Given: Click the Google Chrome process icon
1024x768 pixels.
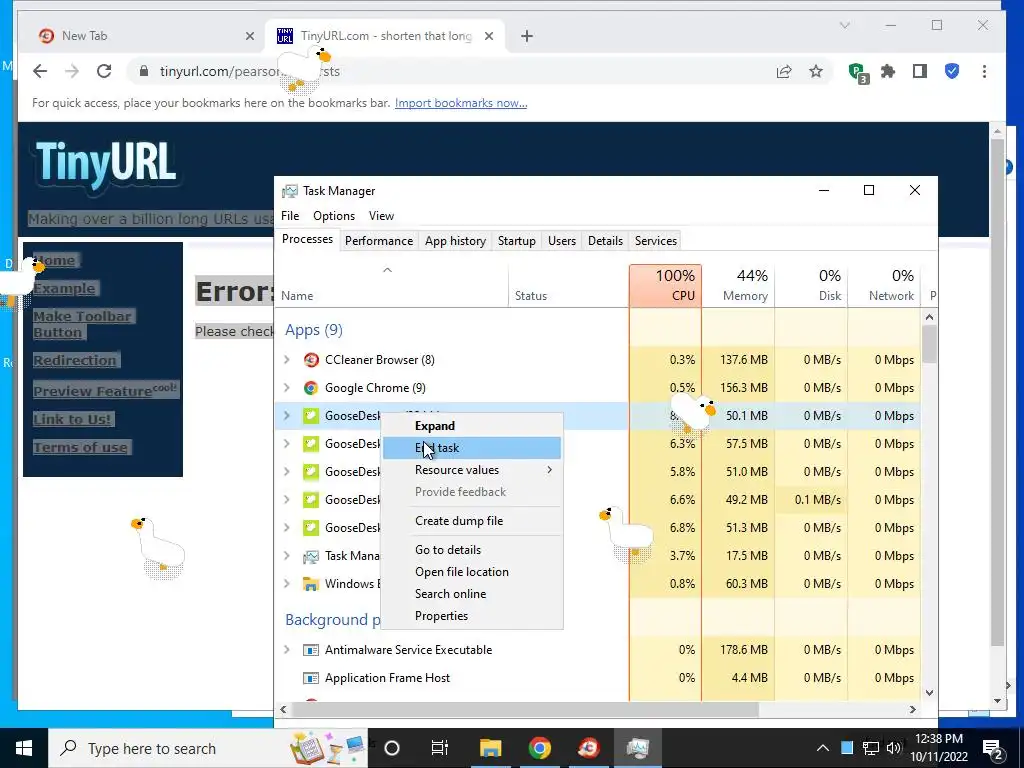Looking at the screenshot, I should point(311,388).
